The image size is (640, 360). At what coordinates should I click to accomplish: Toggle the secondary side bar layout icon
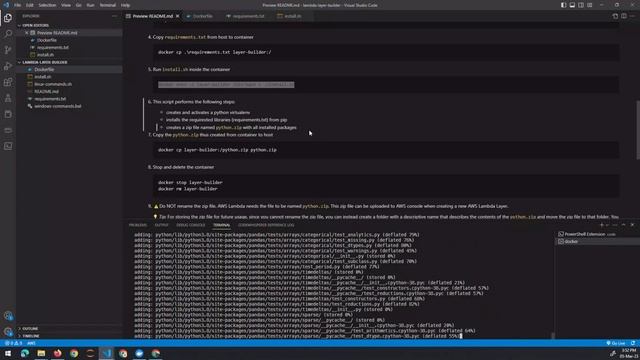click(x=581, y=5)
